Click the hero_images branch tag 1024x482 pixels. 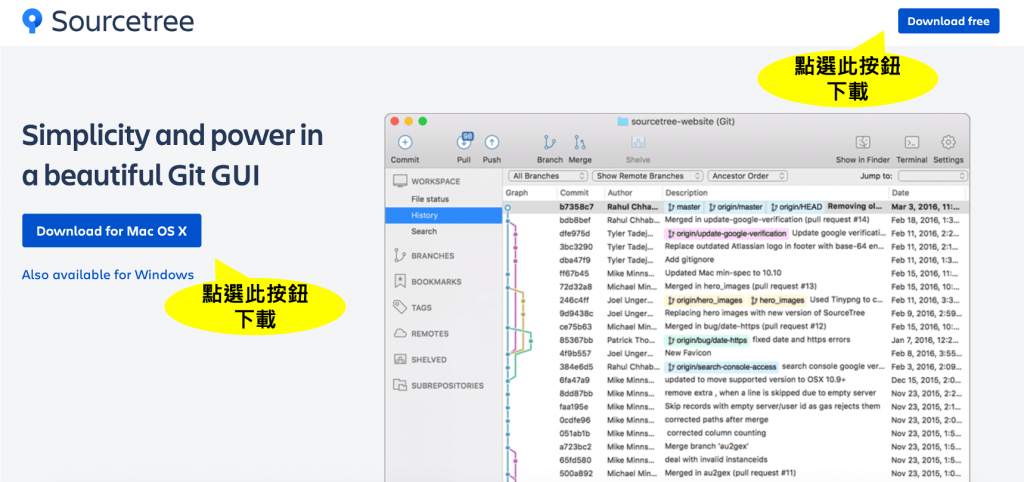tap(777, 300)
